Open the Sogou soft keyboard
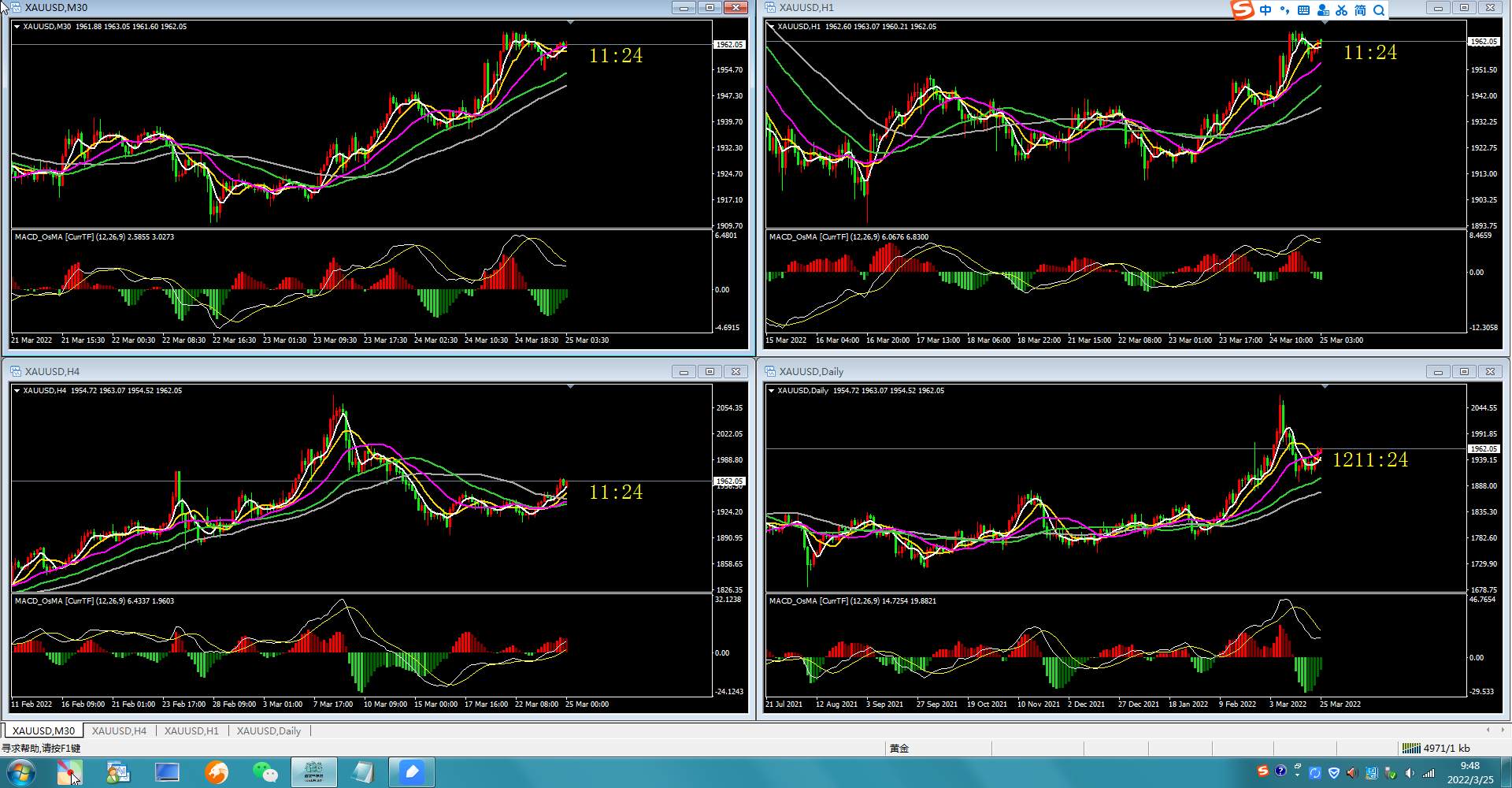This screenshot has height=788, width=1512. tap(1303, 10)
